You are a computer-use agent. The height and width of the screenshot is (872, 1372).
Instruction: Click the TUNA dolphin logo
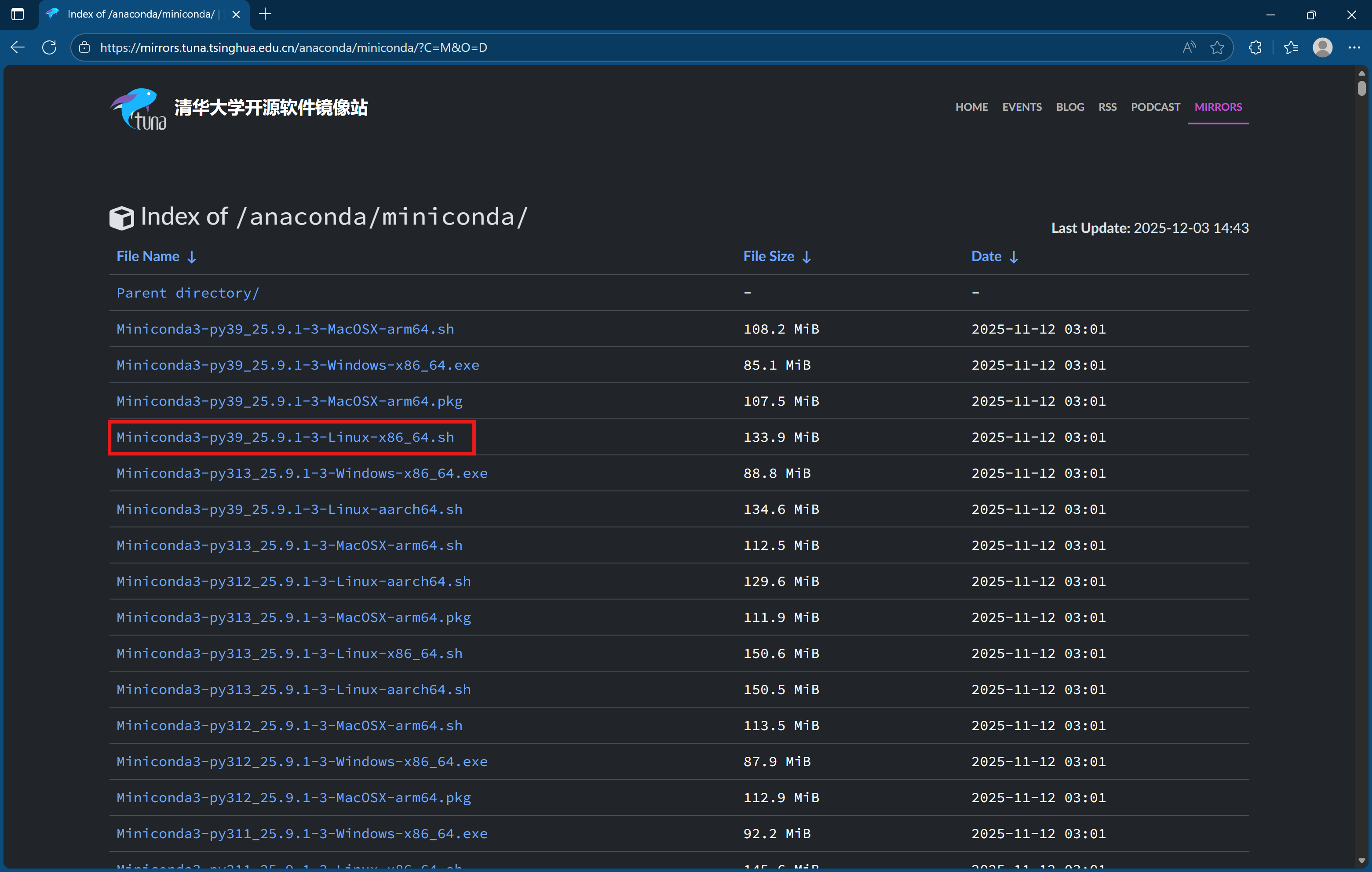pyautogui.click(x=137, y=109)
